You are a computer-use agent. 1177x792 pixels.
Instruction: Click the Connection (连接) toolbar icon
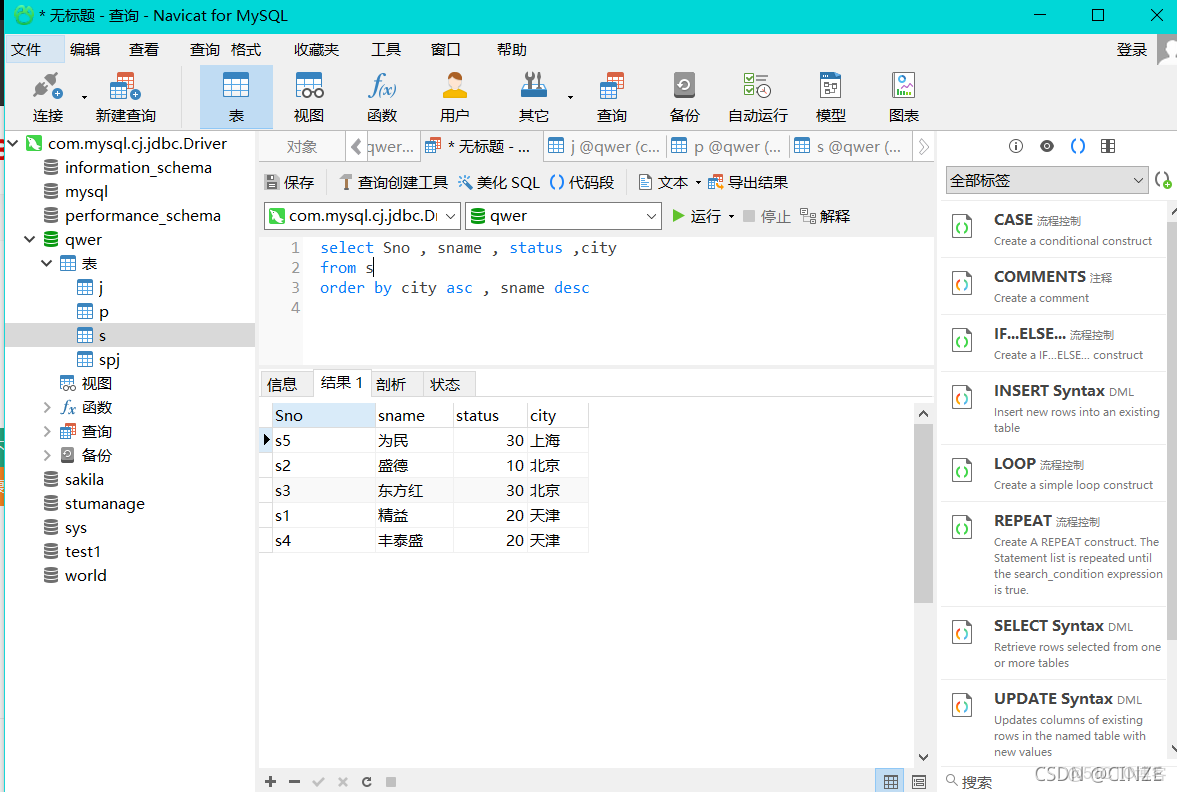(47, 97)
